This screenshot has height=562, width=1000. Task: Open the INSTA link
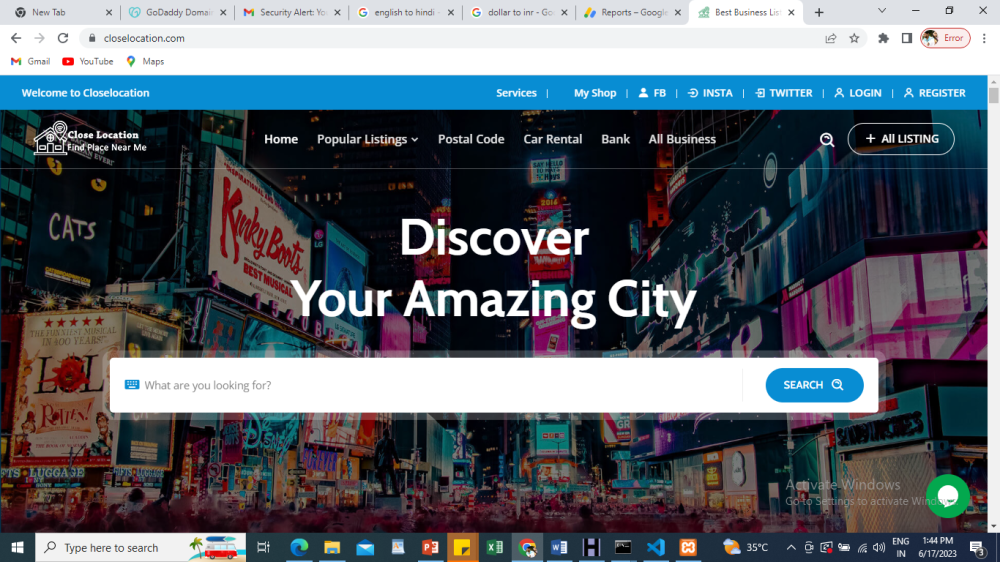[710, 92]
